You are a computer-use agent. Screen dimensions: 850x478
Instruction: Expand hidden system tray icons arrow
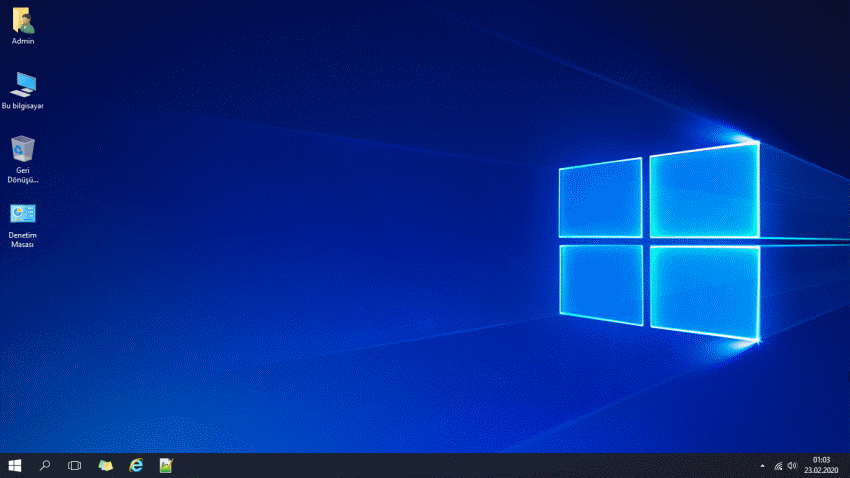tap(762, 466)
